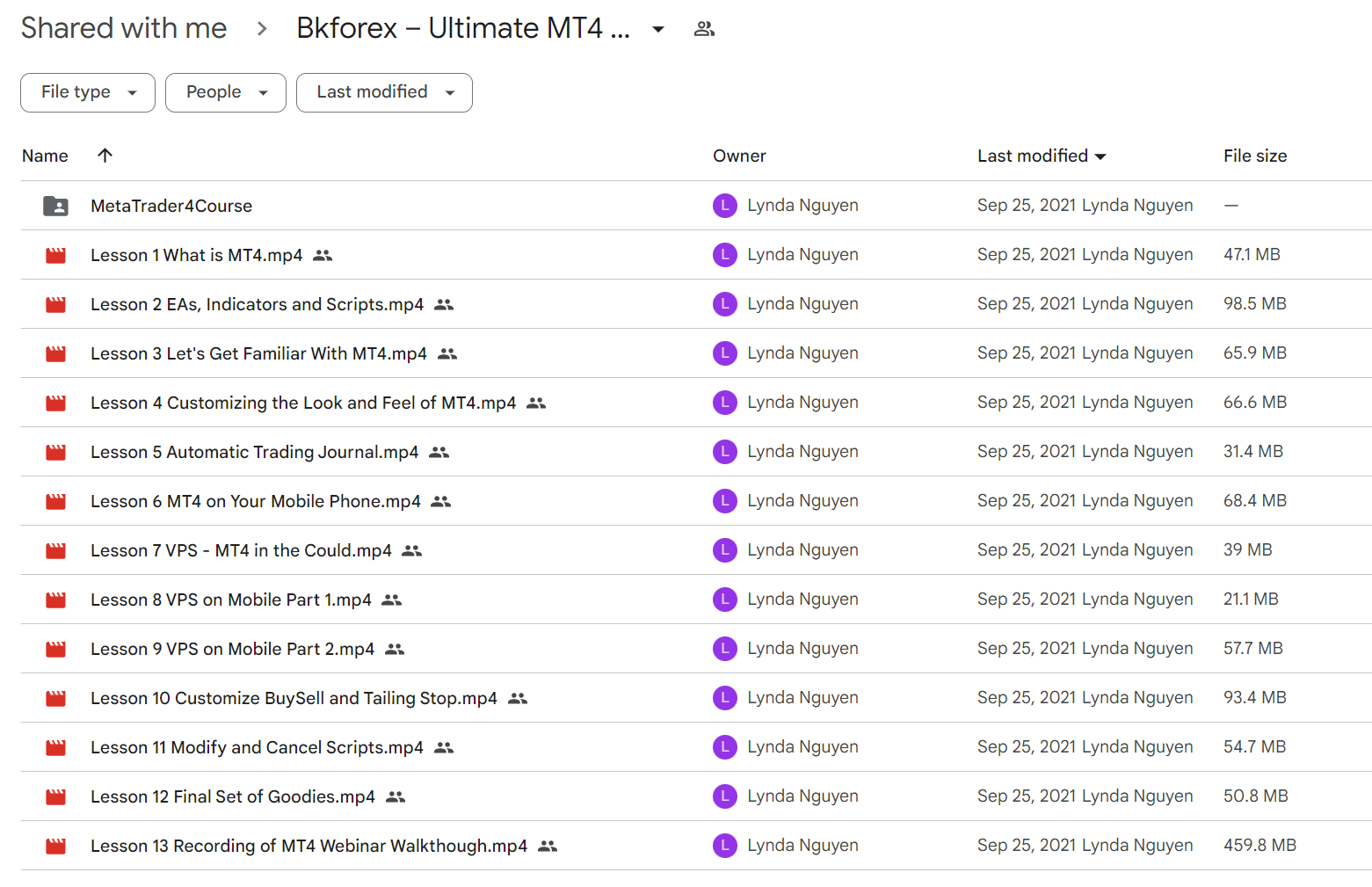
Task: Sort by the Name column header
Action: (x=45, y=156)
